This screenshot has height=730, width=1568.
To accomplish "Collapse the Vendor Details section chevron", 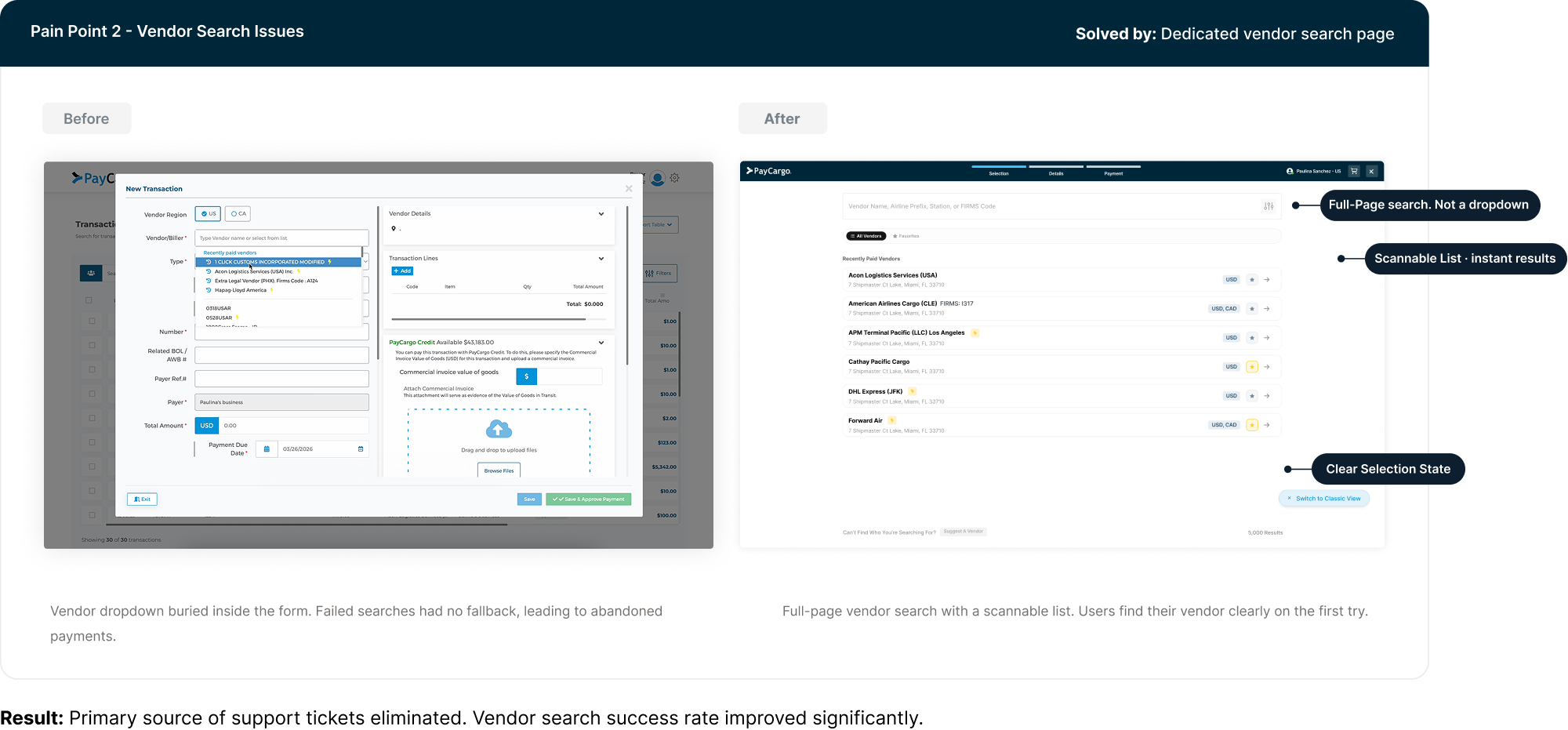I will [601, 214].
